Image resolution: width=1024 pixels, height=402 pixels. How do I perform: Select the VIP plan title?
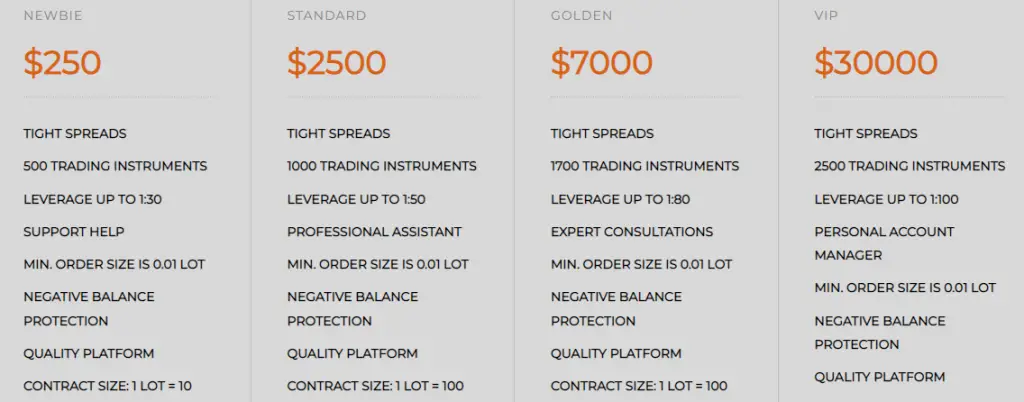[x=825, y=16]
